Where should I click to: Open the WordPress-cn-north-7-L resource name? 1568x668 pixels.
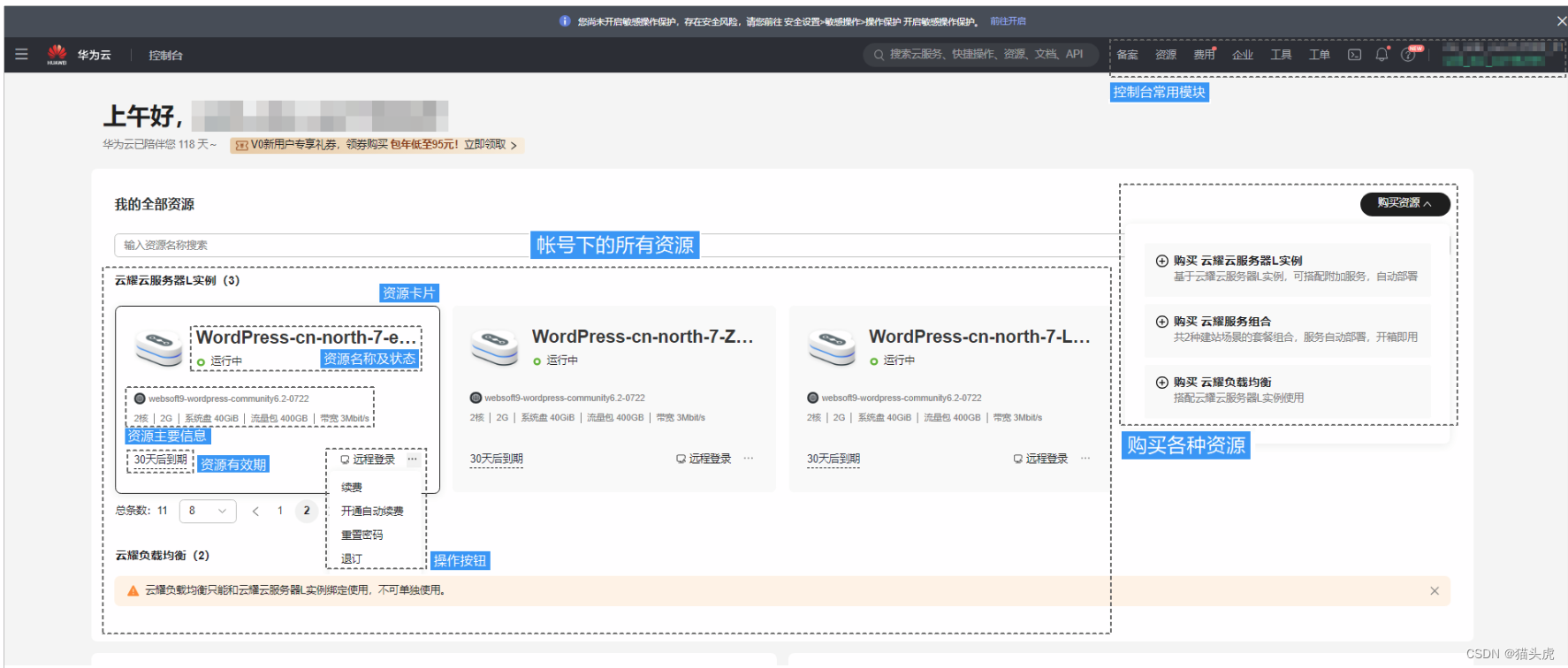pos(979,337)
